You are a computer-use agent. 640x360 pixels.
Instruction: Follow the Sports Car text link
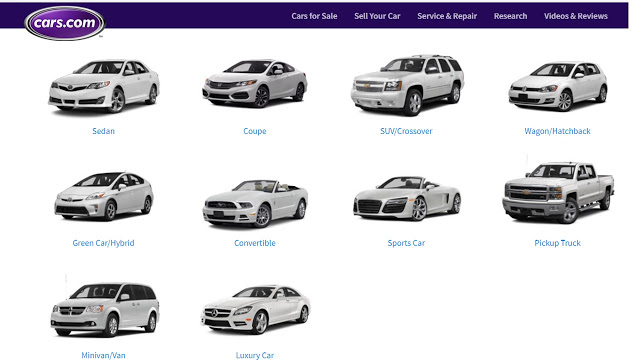coord(406,243)
